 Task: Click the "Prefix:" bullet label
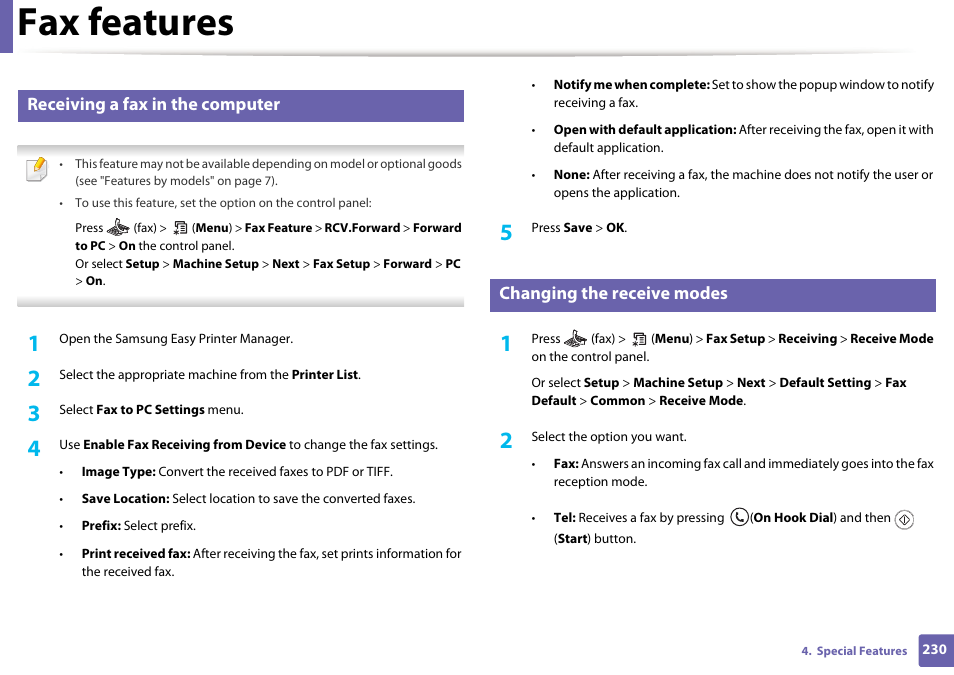point(102,526)
